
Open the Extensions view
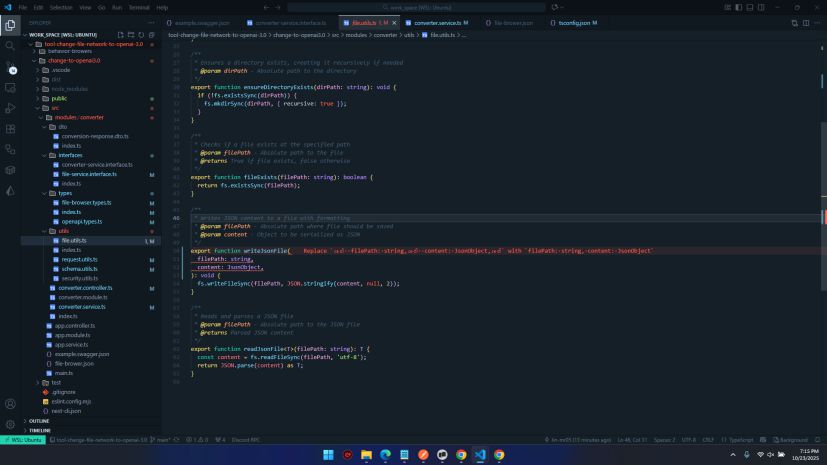point(10,129)
